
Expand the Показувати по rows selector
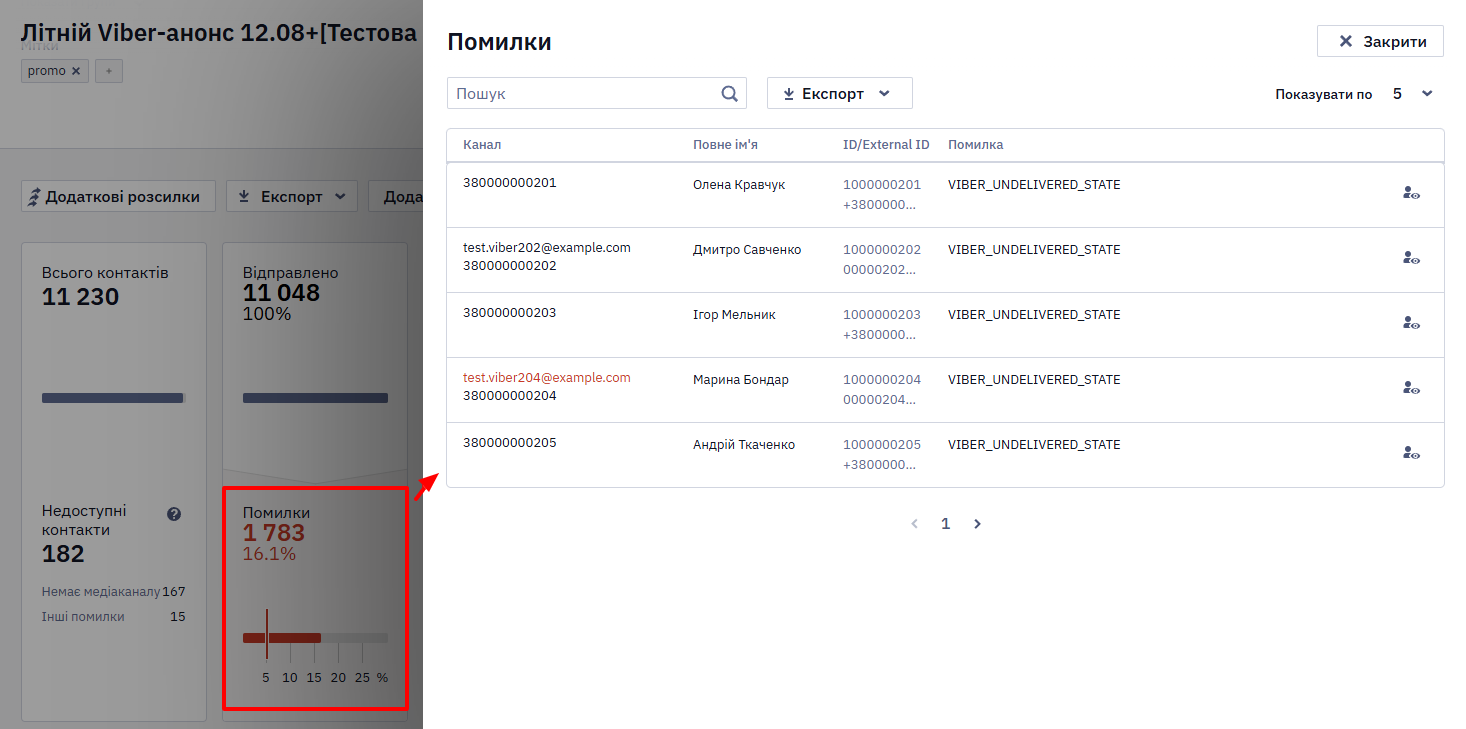(x=1412, y=94)
